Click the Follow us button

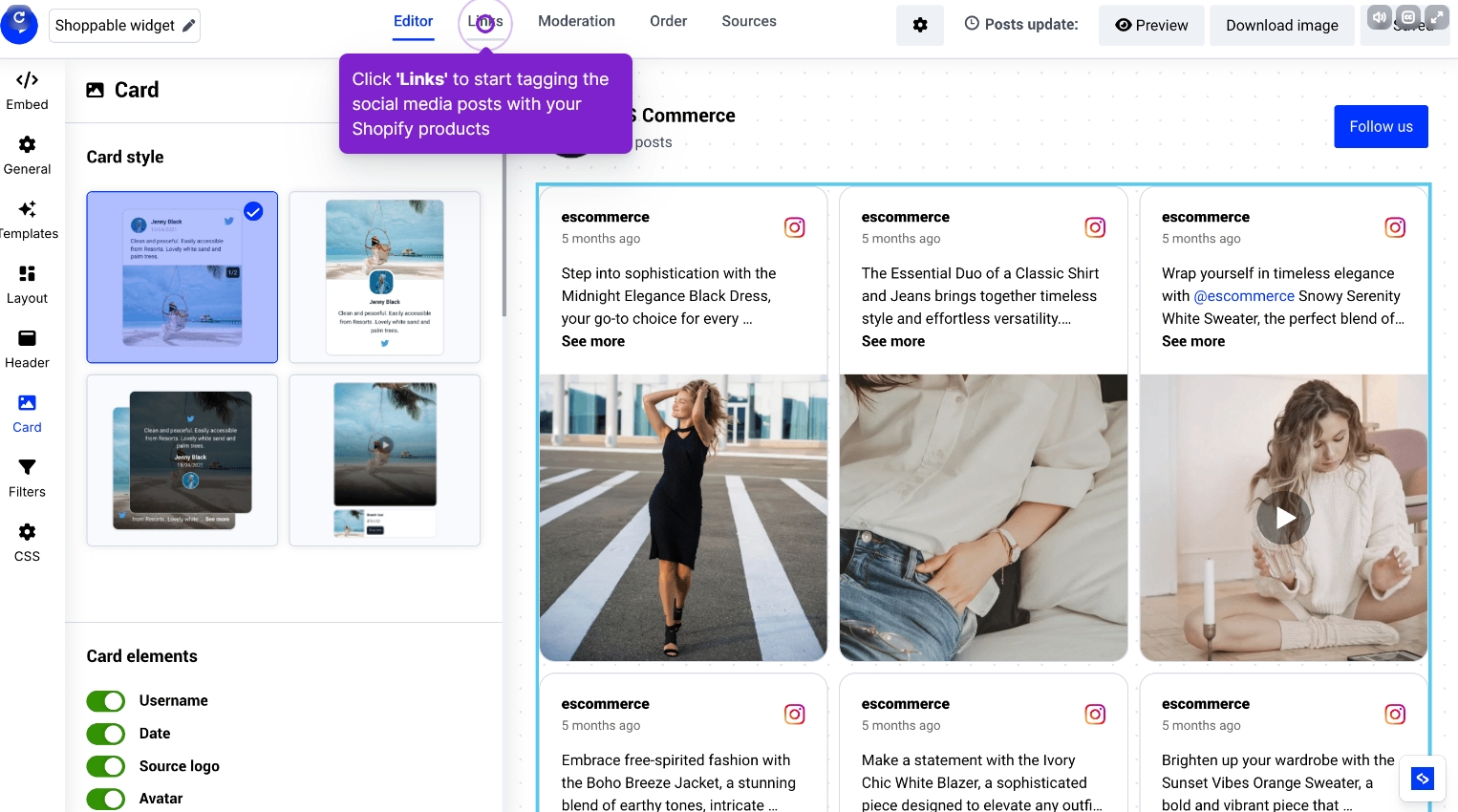click(1381, 126)
